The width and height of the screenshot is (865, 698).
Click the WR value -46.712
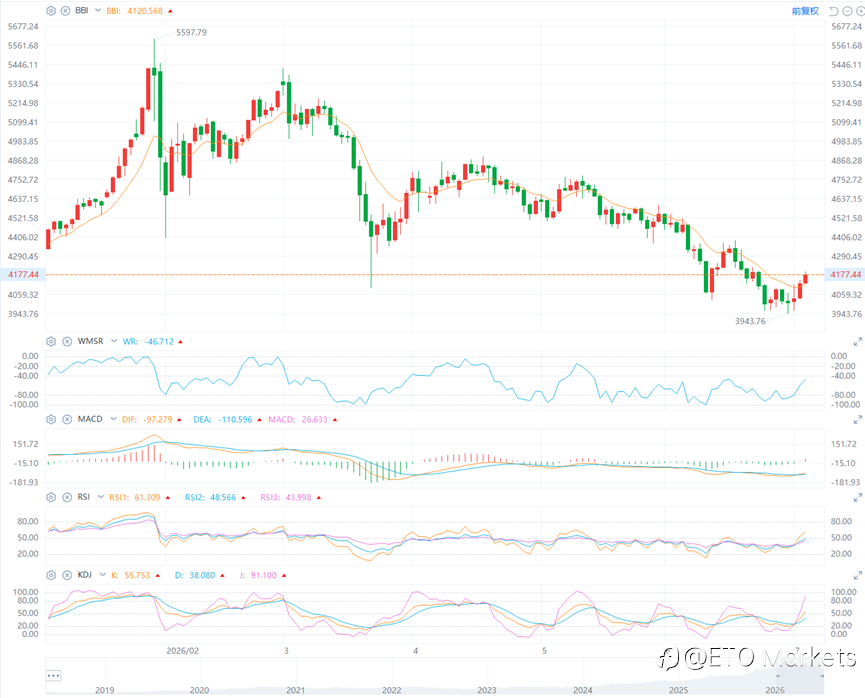pos(159,342)
